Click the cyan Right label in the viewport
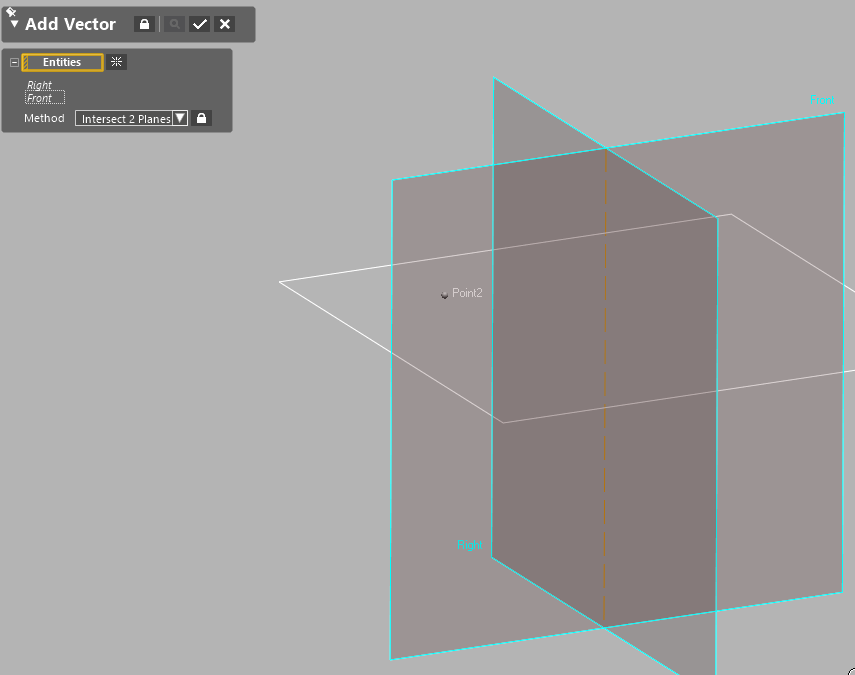This screenshot has height=675, width=855. coord(469,544)
